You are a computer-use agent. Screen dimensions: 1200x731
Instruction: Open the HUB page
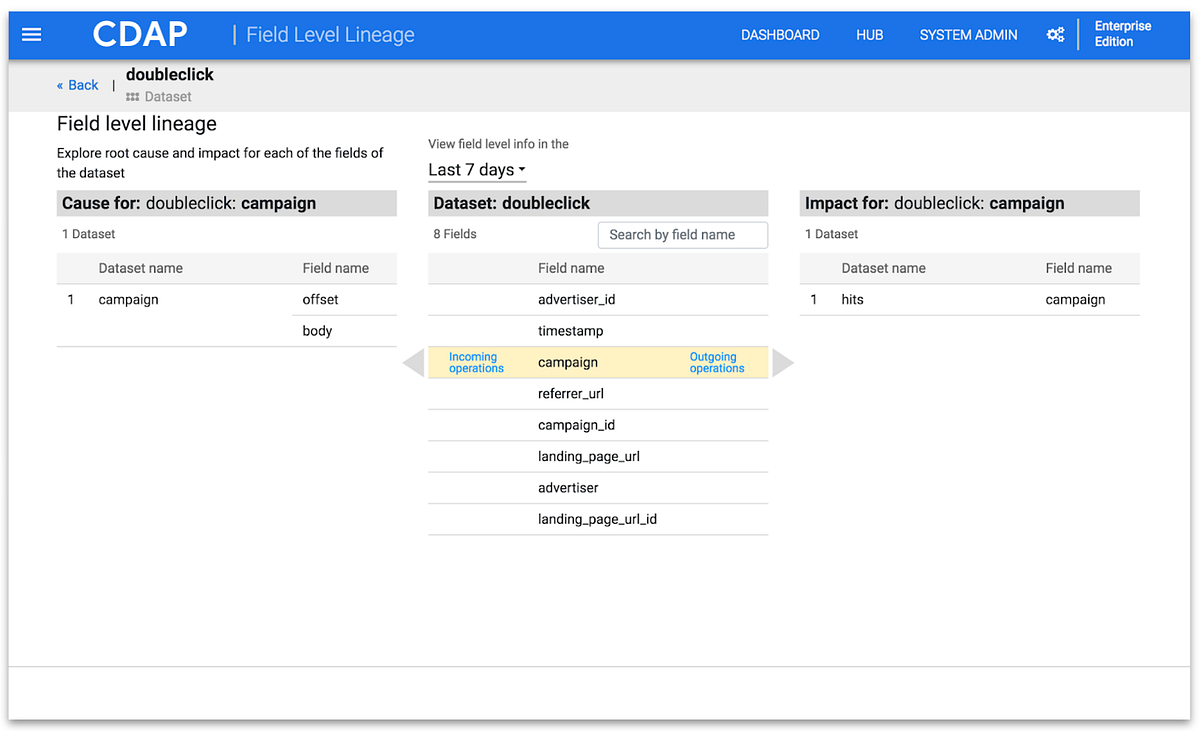tap(869, 34)
